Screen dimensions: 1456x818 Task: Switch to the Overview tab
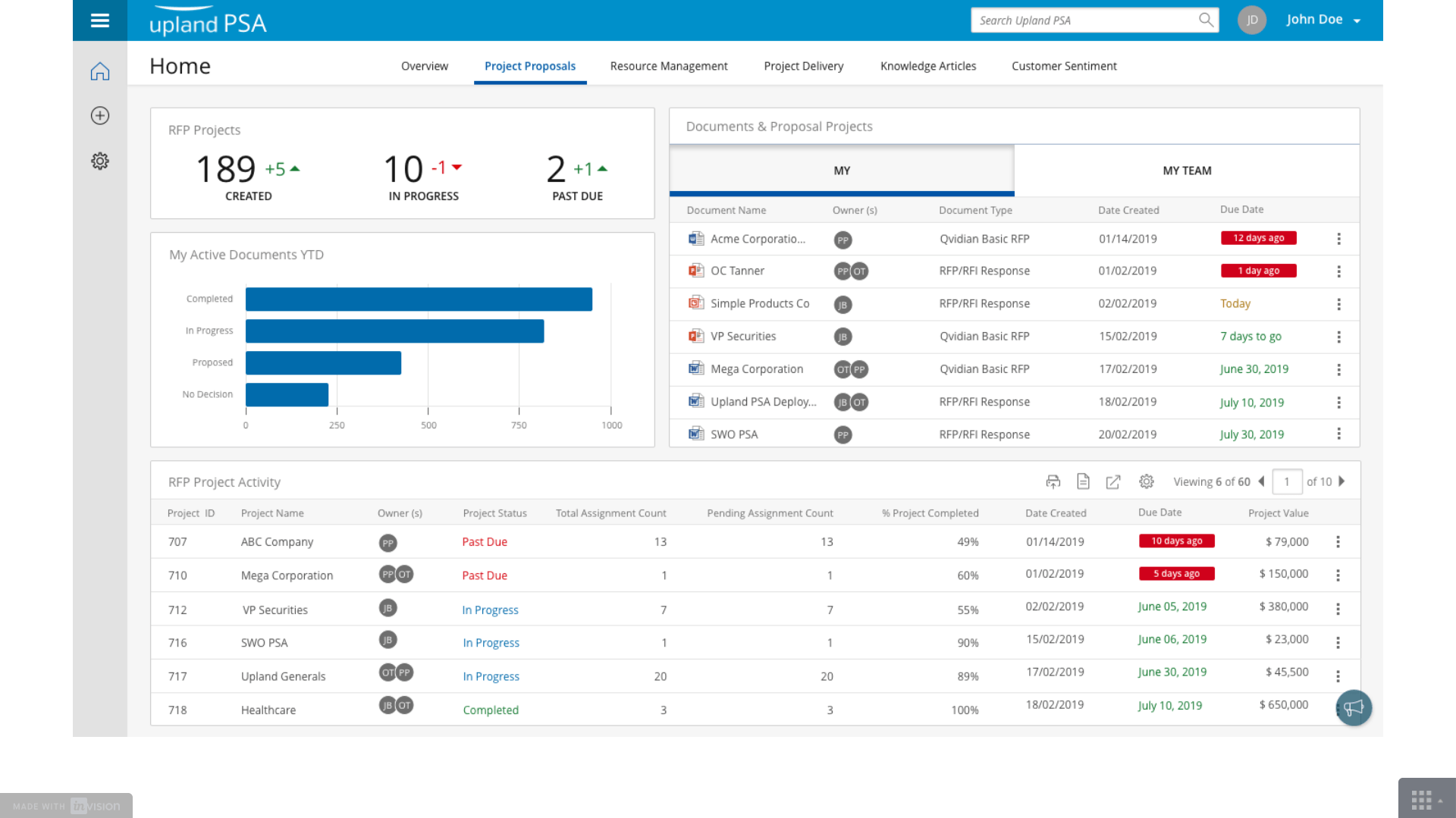(425, 66)
